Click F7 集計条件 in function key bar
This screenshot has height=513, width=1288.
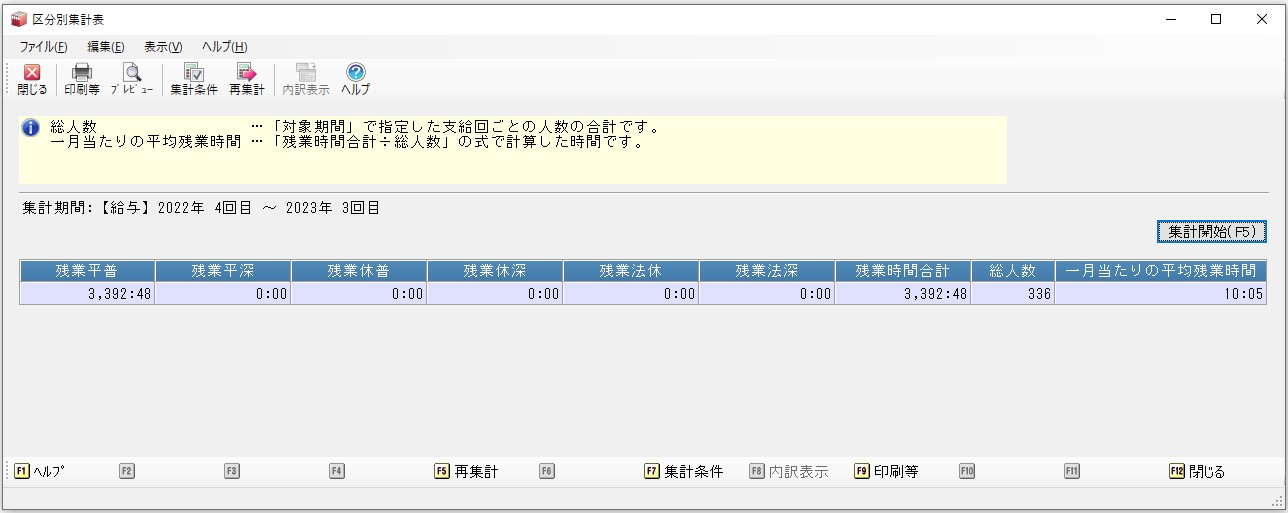coord(684,472)
